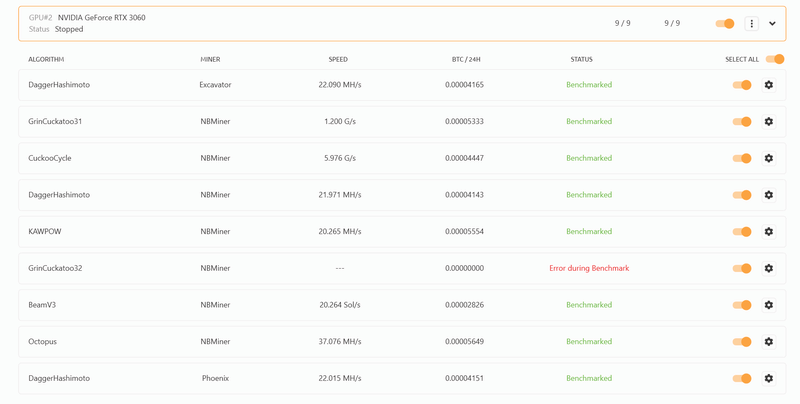
Task: Click the 0.00004447 BTC value
Action: pos(464,158)
